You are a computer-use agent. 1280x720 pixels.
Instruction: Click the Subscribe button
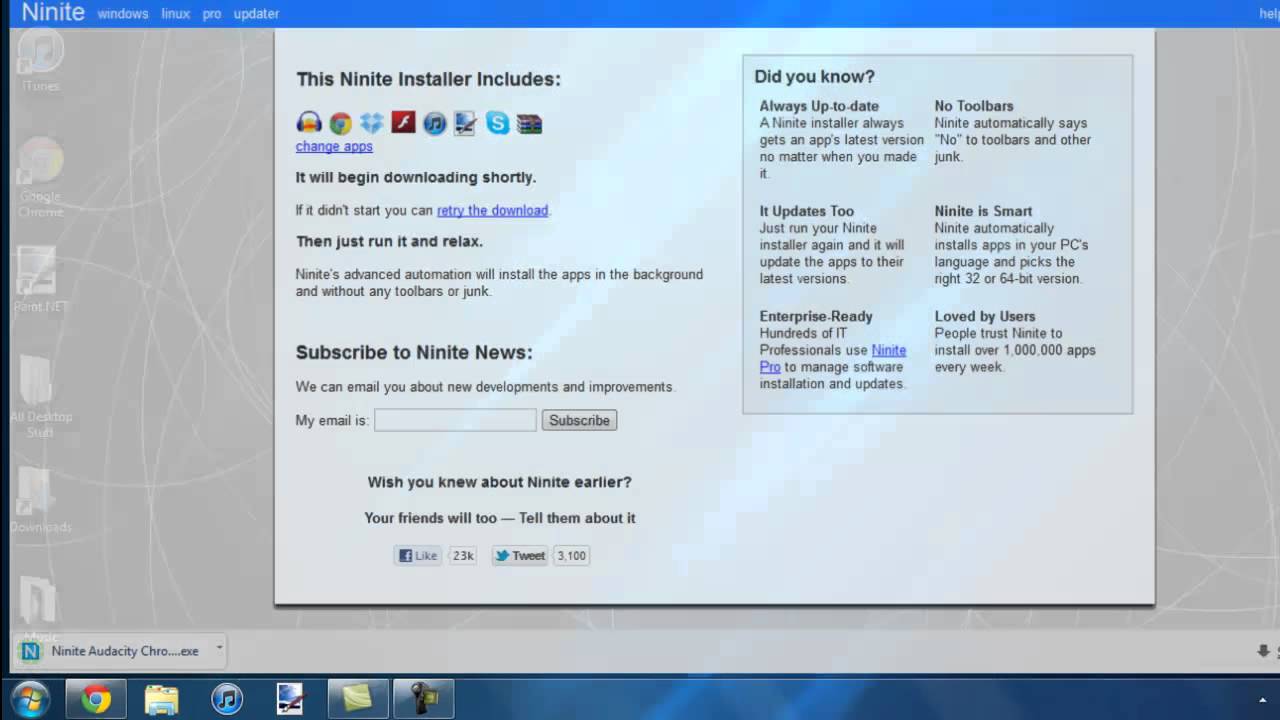tap(579, 420)
